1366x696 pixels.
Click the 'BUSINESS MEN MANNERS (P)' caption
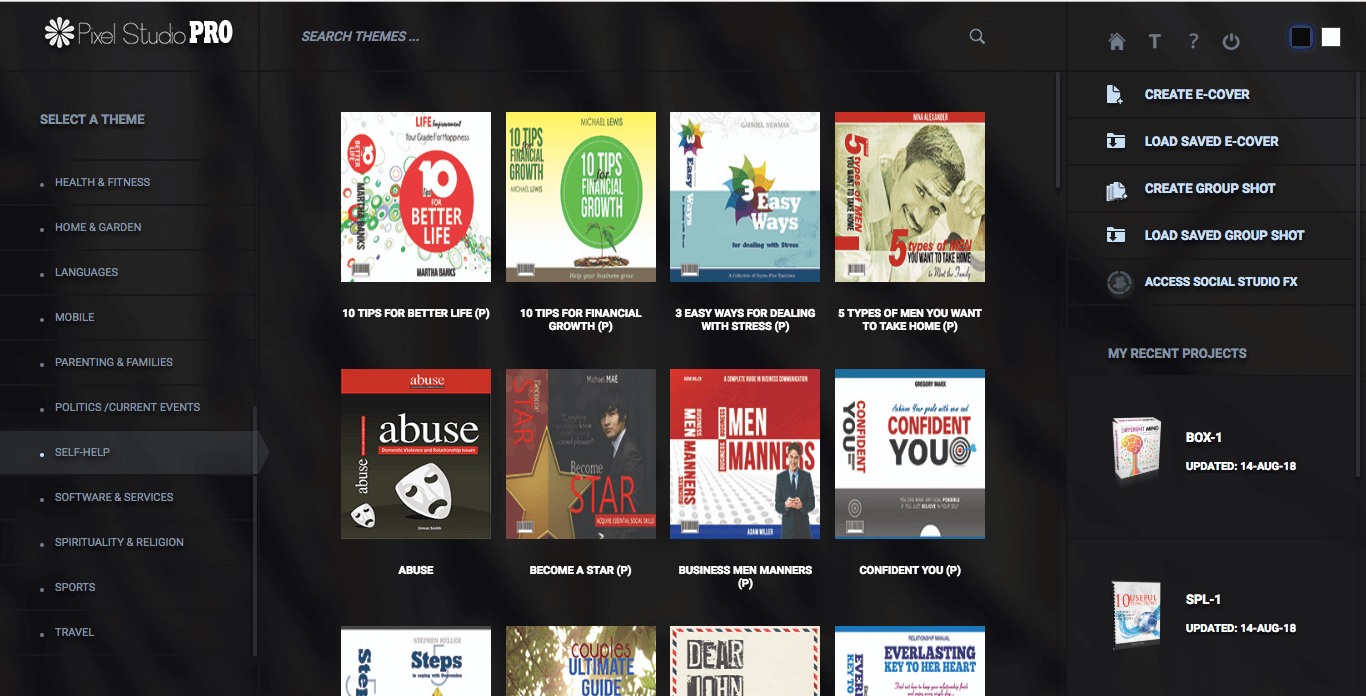(x=745, y=577)
